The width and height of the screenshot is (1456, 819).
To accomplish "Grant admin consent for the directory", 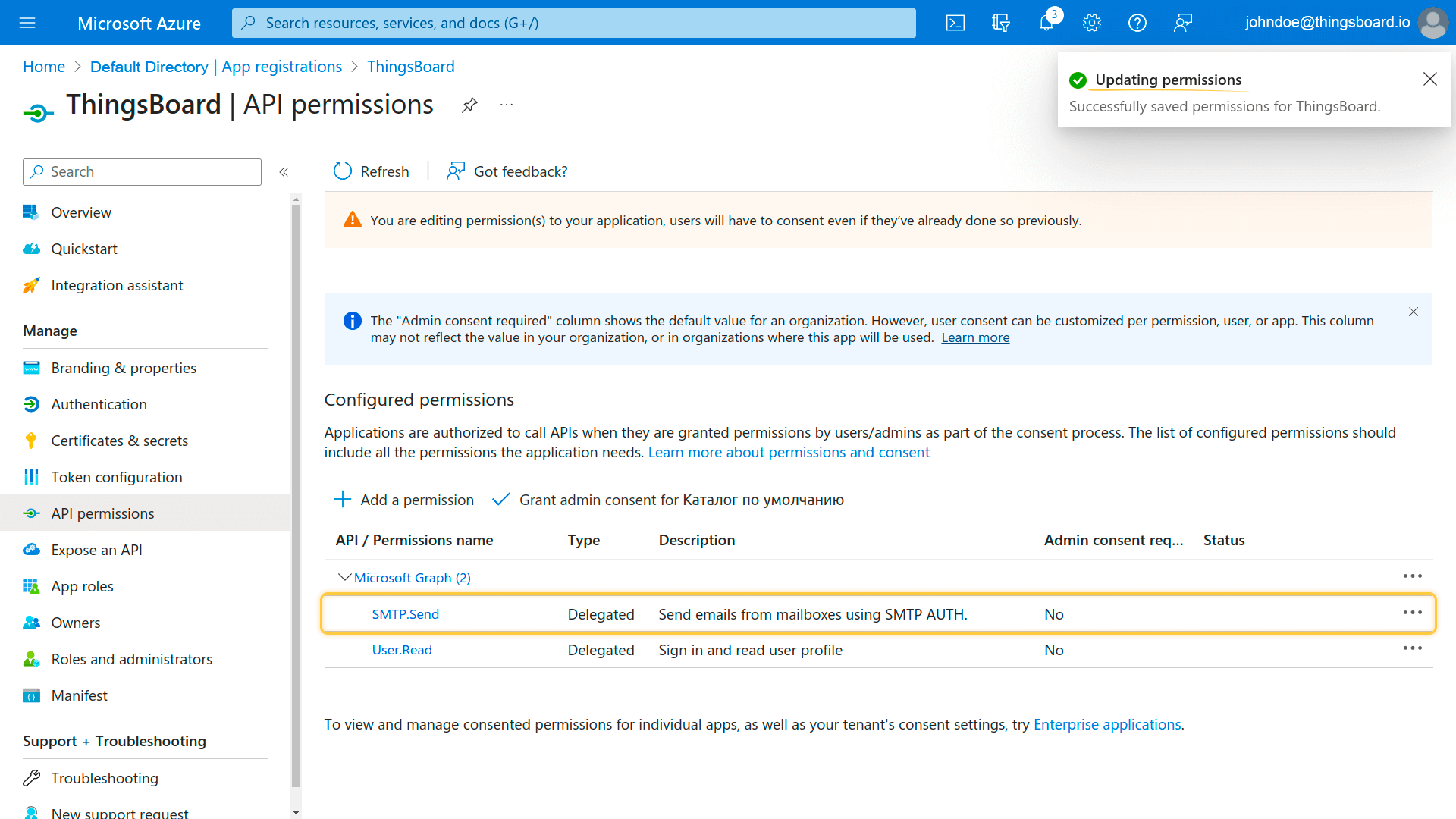I will click(668, 500).
